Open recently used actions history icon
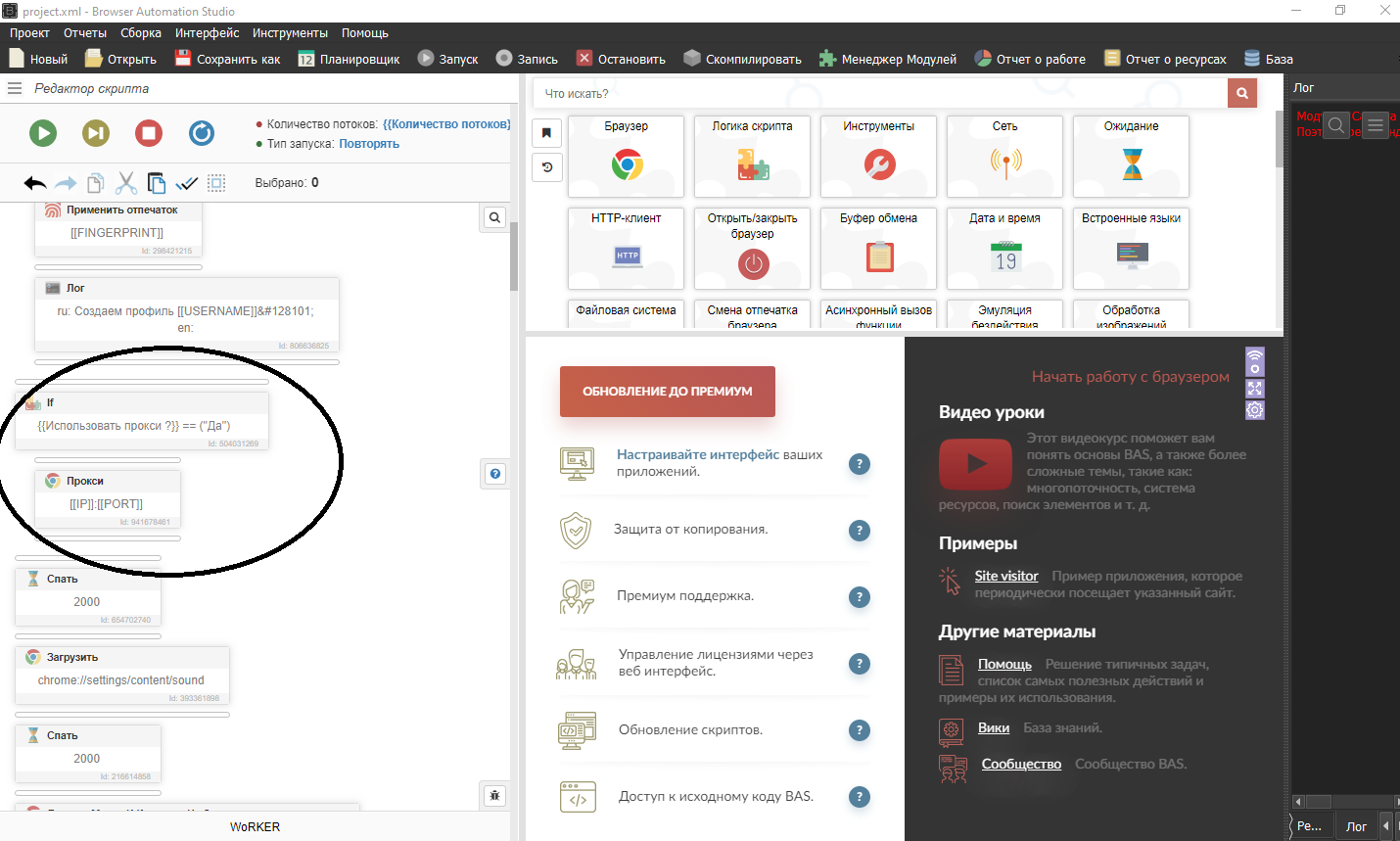Screen dimensions: 1400x841 546,167
